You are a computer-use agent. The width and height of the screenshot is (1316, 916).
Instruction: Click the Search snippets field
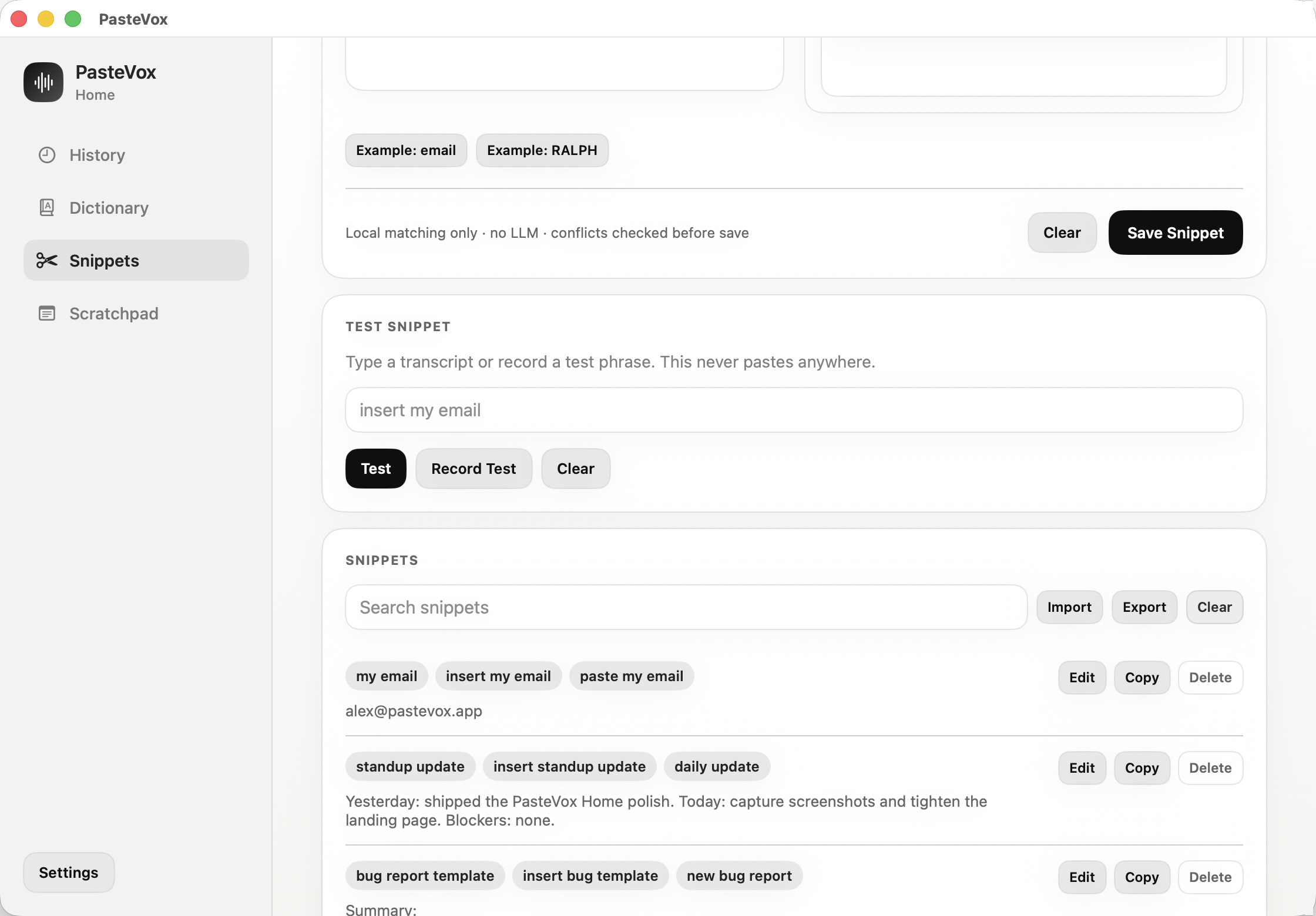point(686,607)
